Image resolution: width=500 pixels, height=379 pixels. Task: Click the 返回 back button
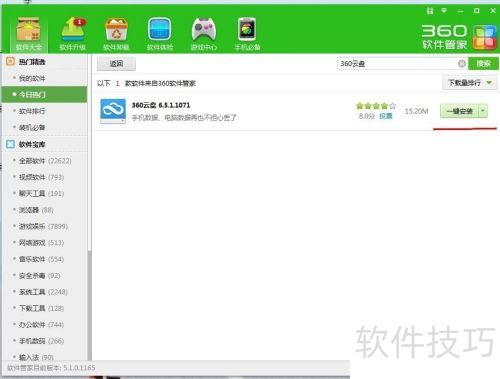116,64
